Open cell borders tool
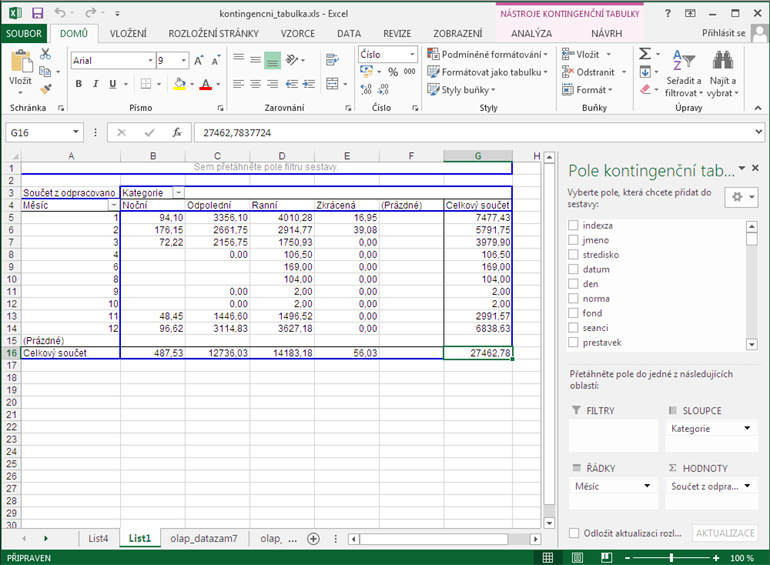 tap(146, 84)
